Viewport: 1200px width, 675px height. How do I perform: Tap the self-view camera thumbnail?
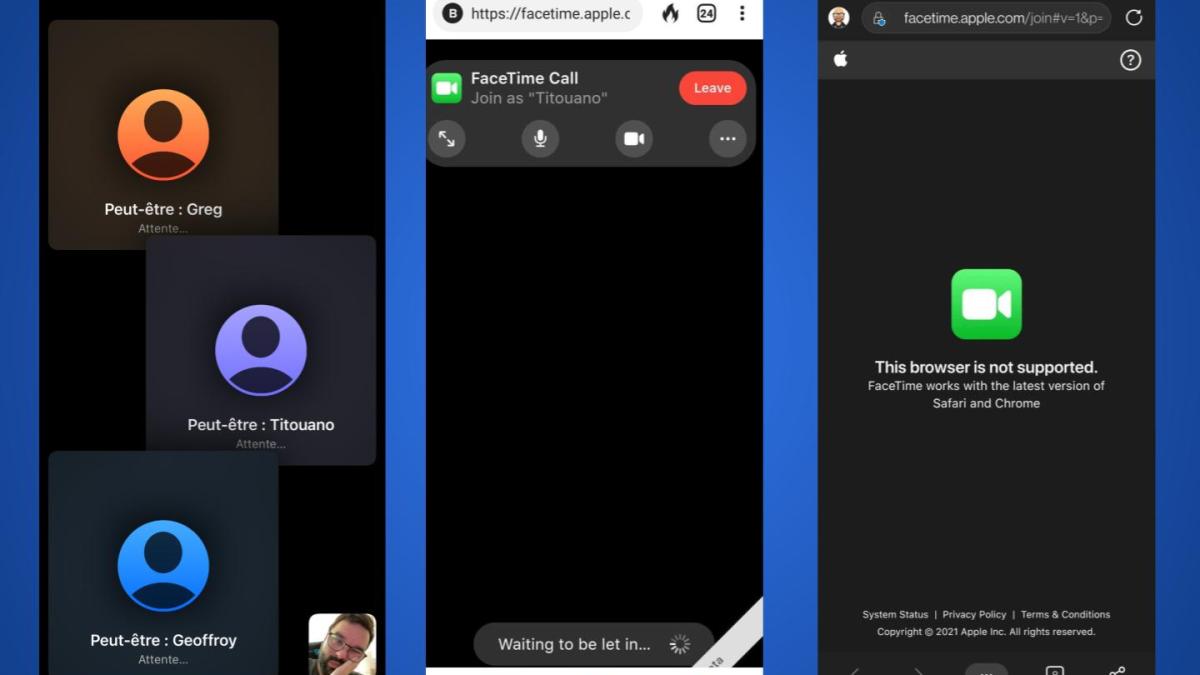coord(342,644)
